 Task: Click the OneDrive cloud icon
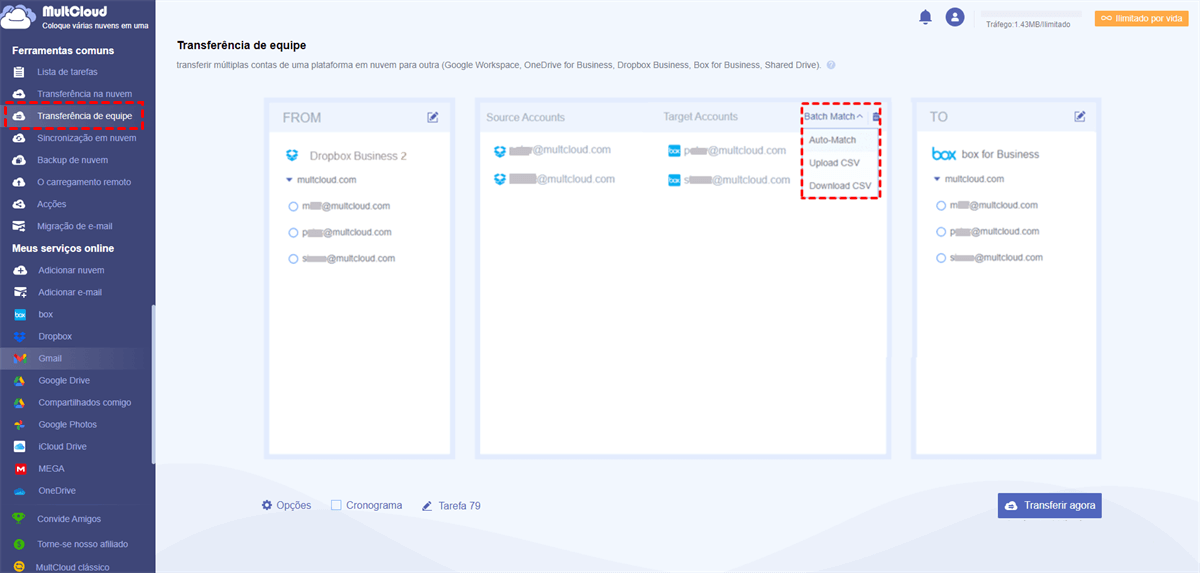coord(19,491)
